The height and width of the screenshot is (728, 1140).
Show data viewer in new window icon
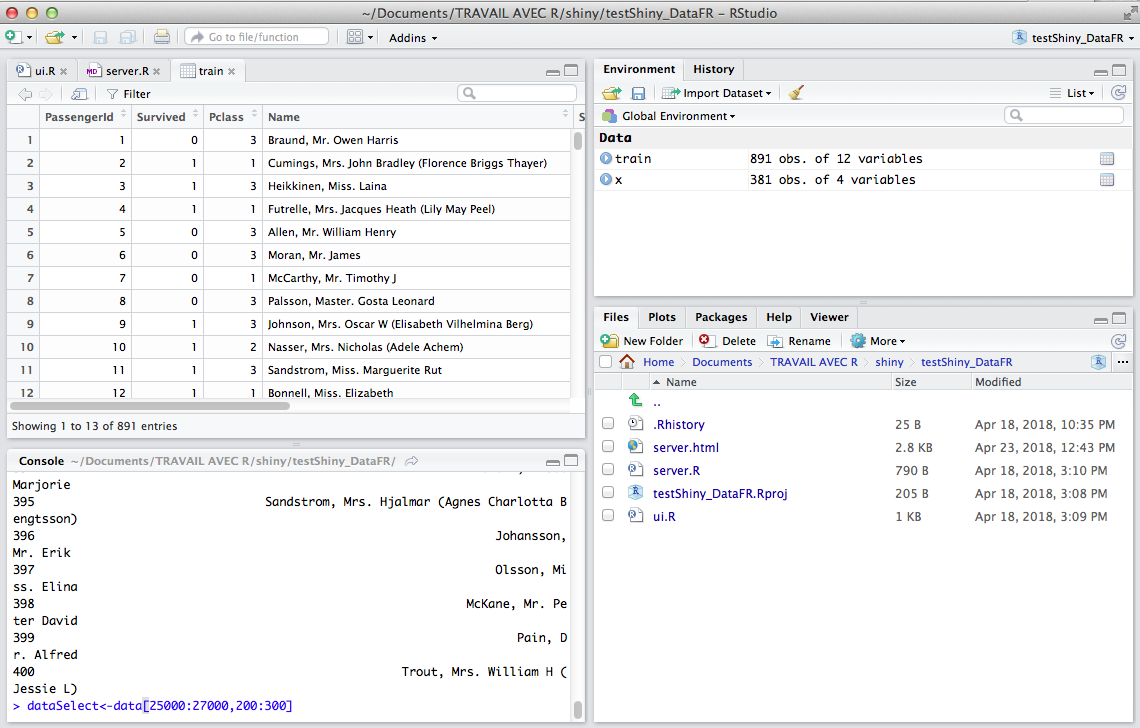pyautogui.click(x=79, y=94)
